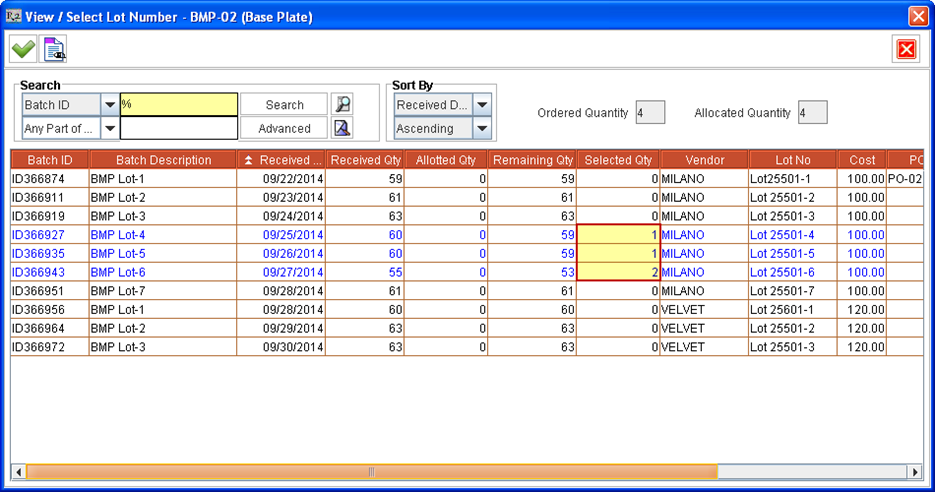
Task: Click the yellow search text field containing %
Action: pyautogui.click(x=178, y=105)
